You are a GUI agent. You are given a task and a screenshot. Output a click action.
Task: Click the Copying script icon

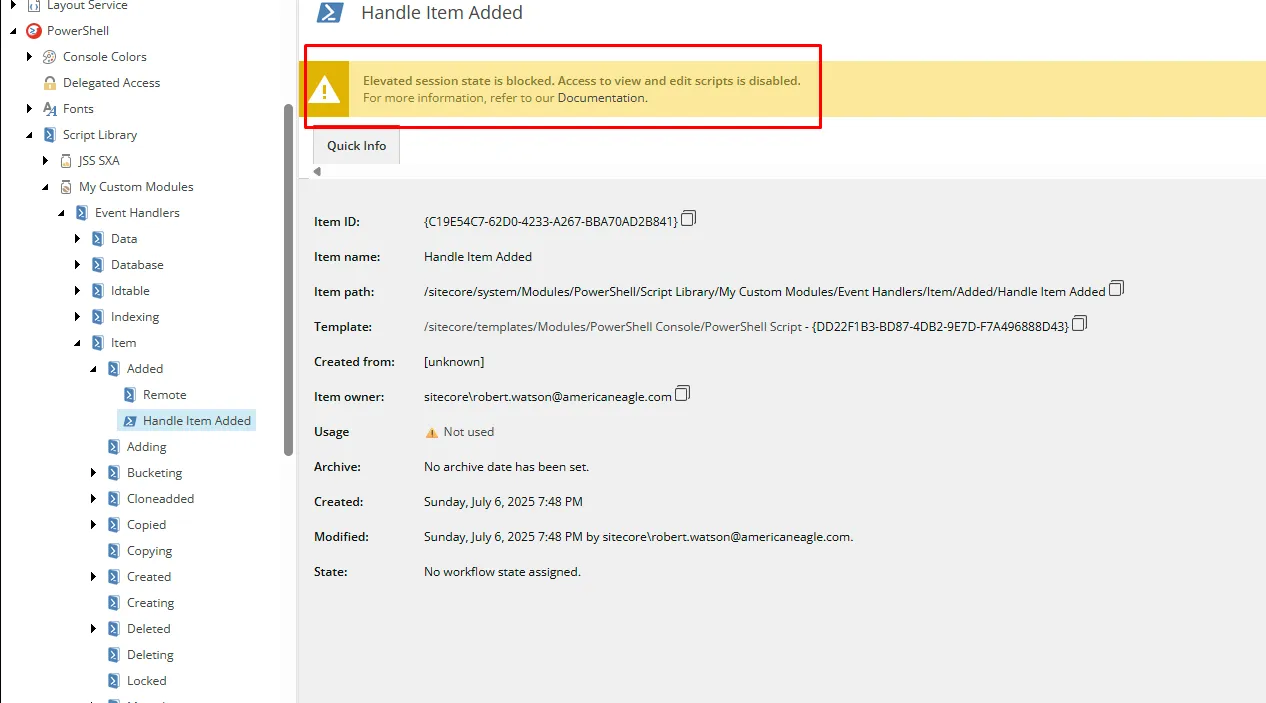coord(114,551)
